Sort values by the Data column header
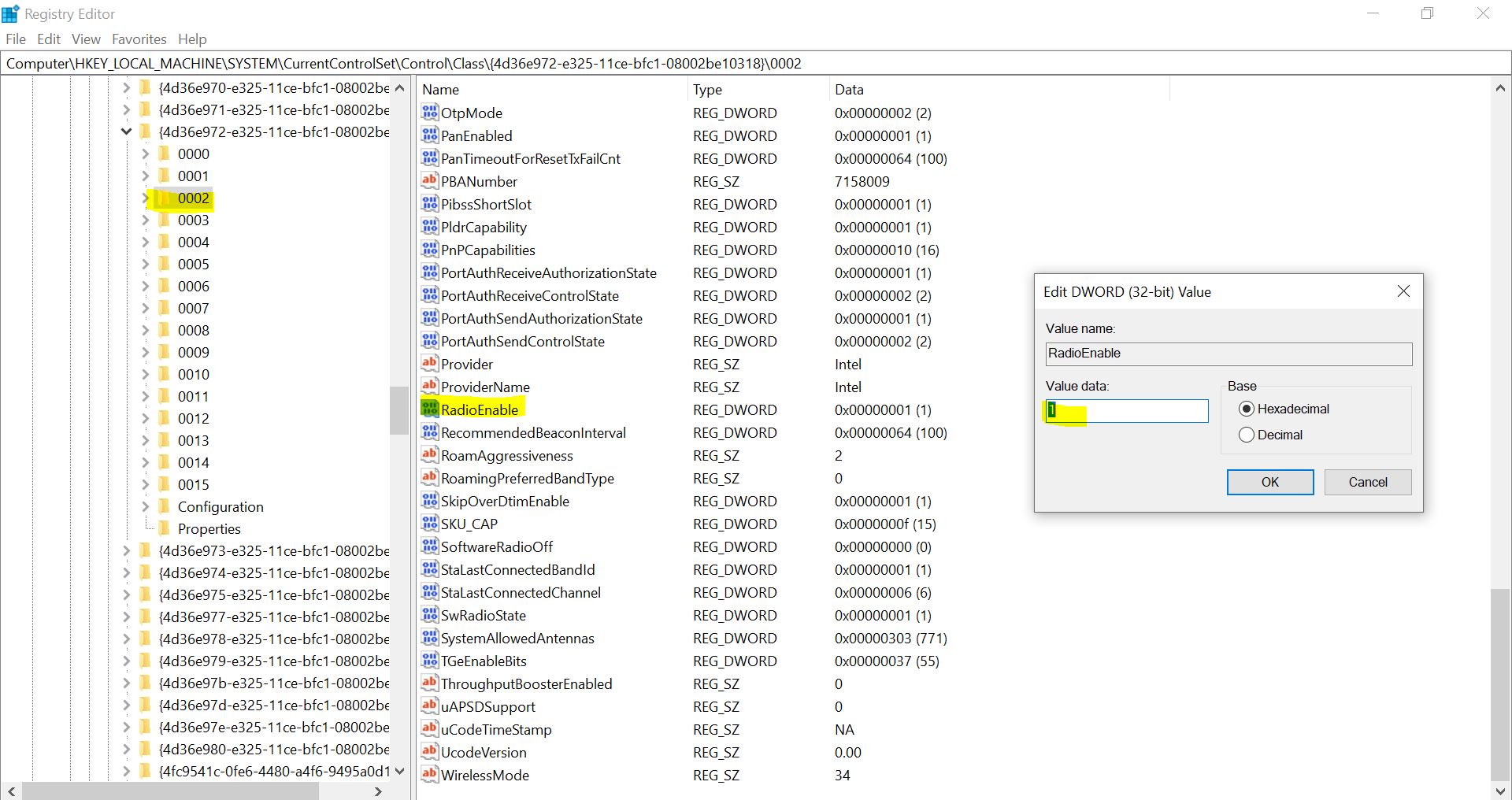This screenshot has height=800, width=1512. pyautogui.click(x=999, y=89)
